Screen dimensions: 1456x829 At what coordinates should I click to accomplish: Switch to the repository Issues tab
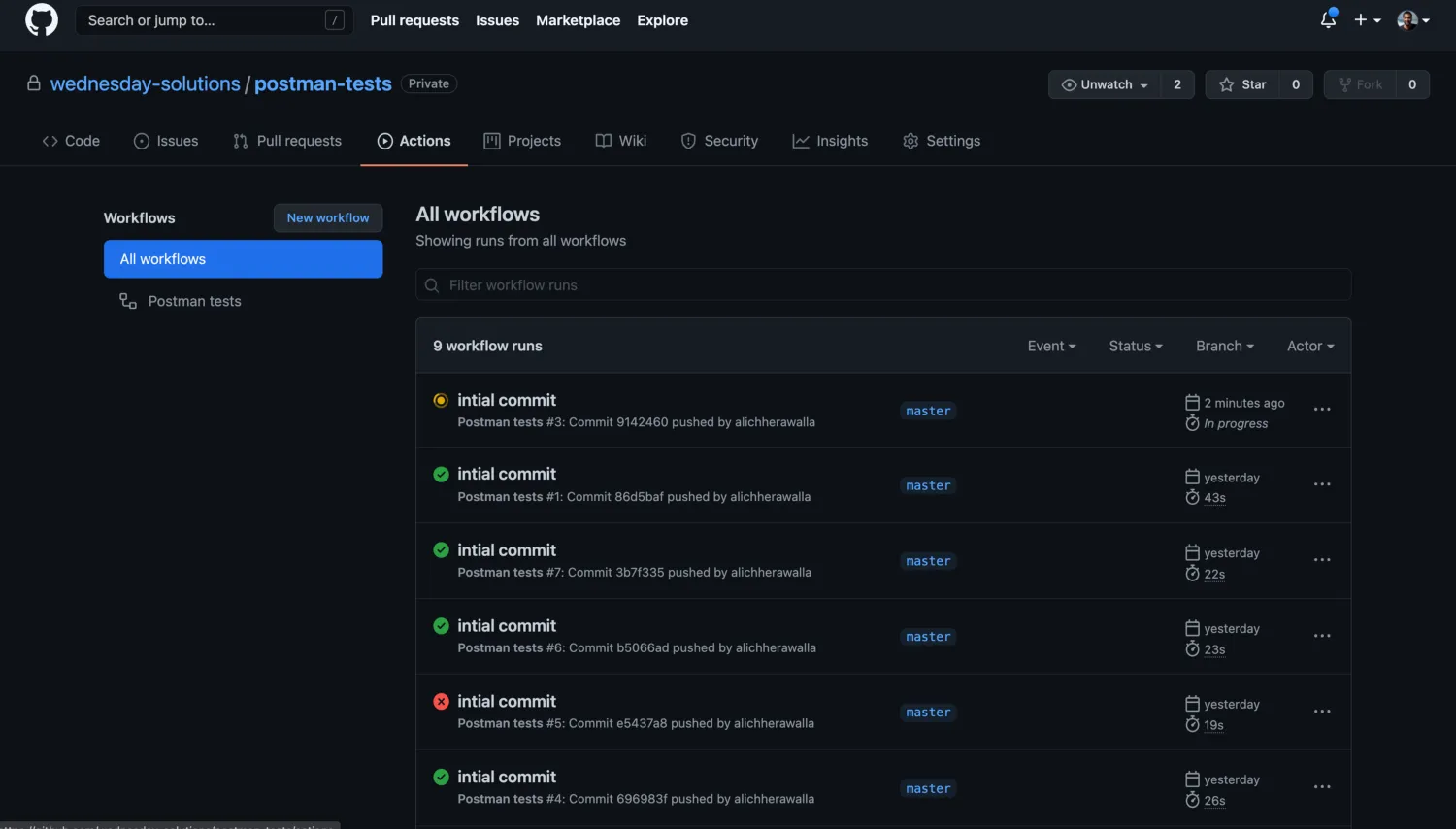click(166, 141)
